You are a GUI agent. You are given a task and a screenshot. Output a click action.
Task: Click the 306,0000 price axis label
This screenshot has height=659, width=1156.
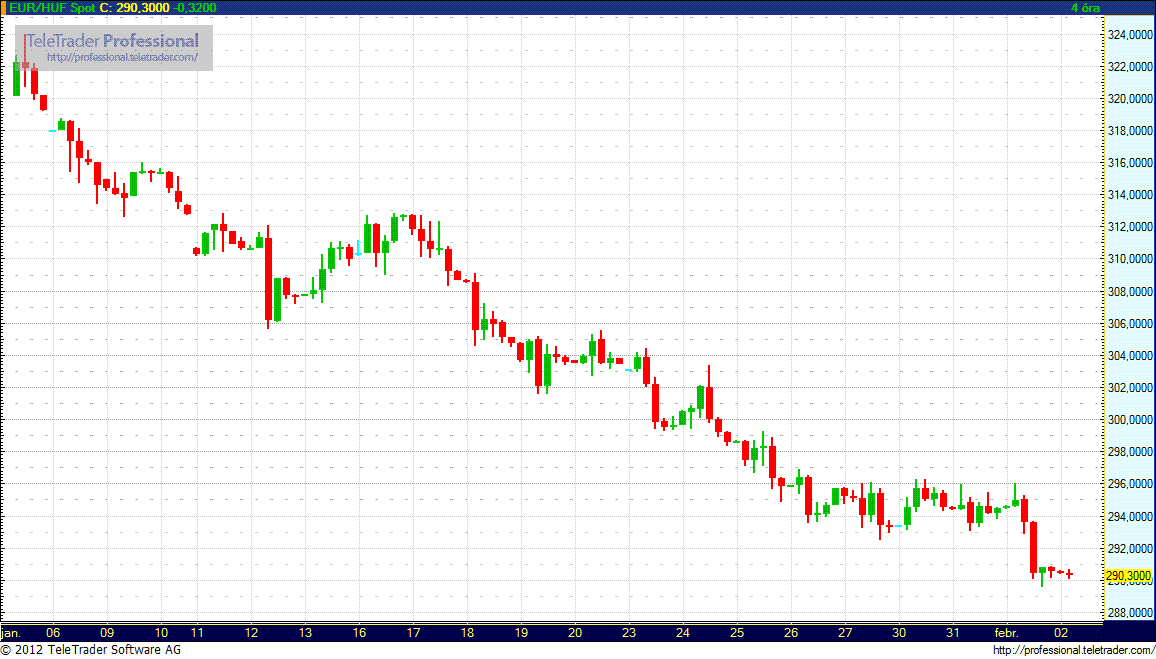click(1129, 323)
